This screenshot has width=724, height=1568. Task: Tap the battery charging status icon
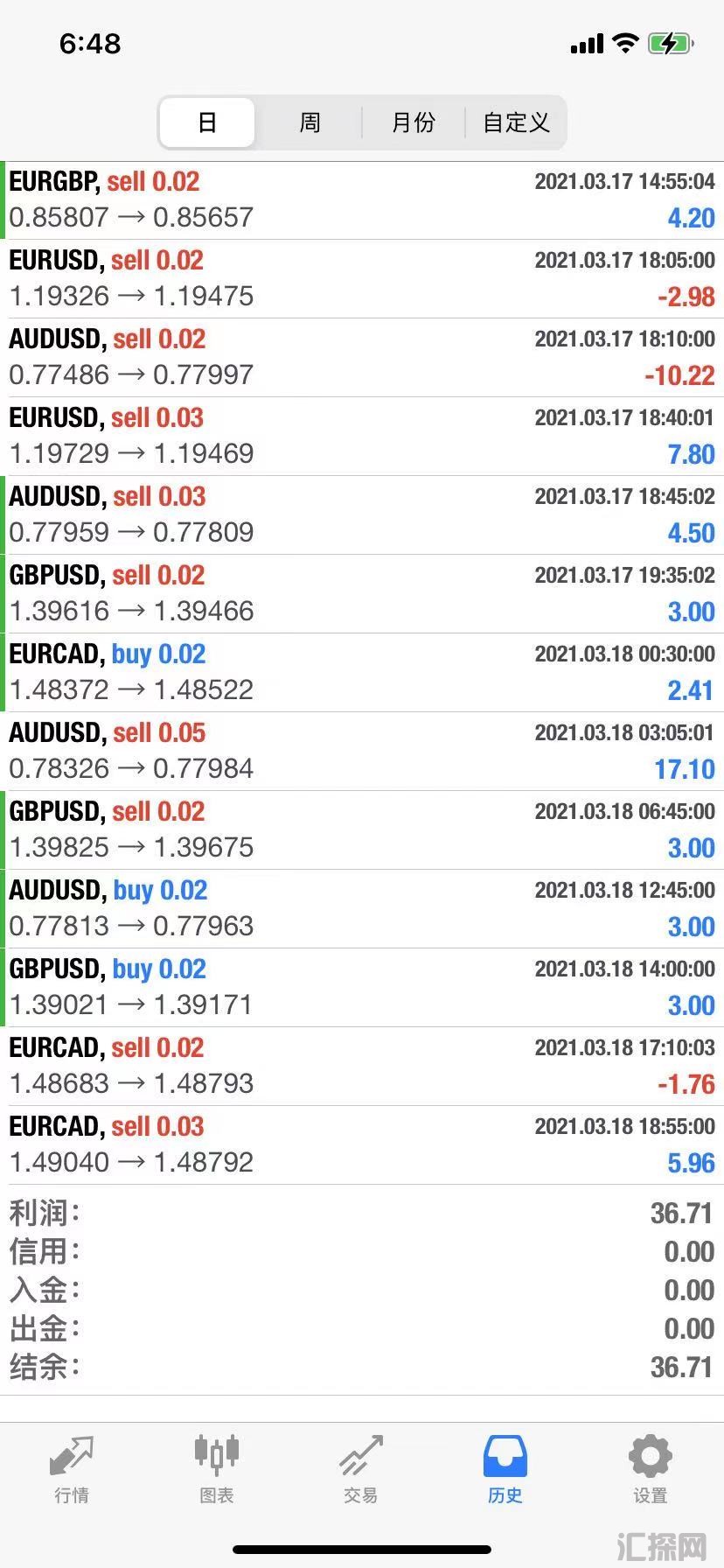(x=671, y=43)
